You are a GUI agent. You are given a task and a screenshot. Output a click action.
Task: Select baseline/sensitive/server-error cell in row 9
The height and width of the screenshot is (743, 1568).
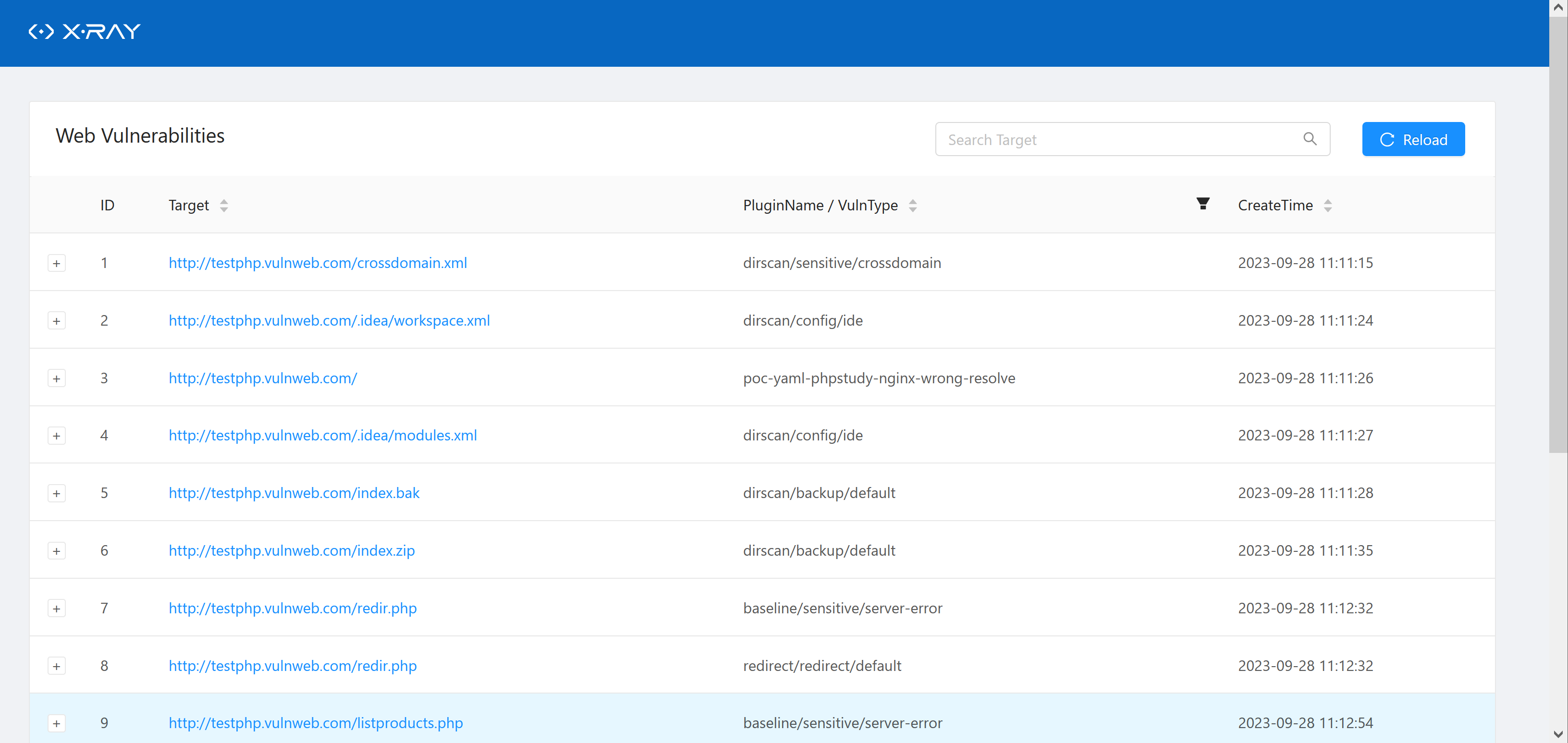[843, 723]
